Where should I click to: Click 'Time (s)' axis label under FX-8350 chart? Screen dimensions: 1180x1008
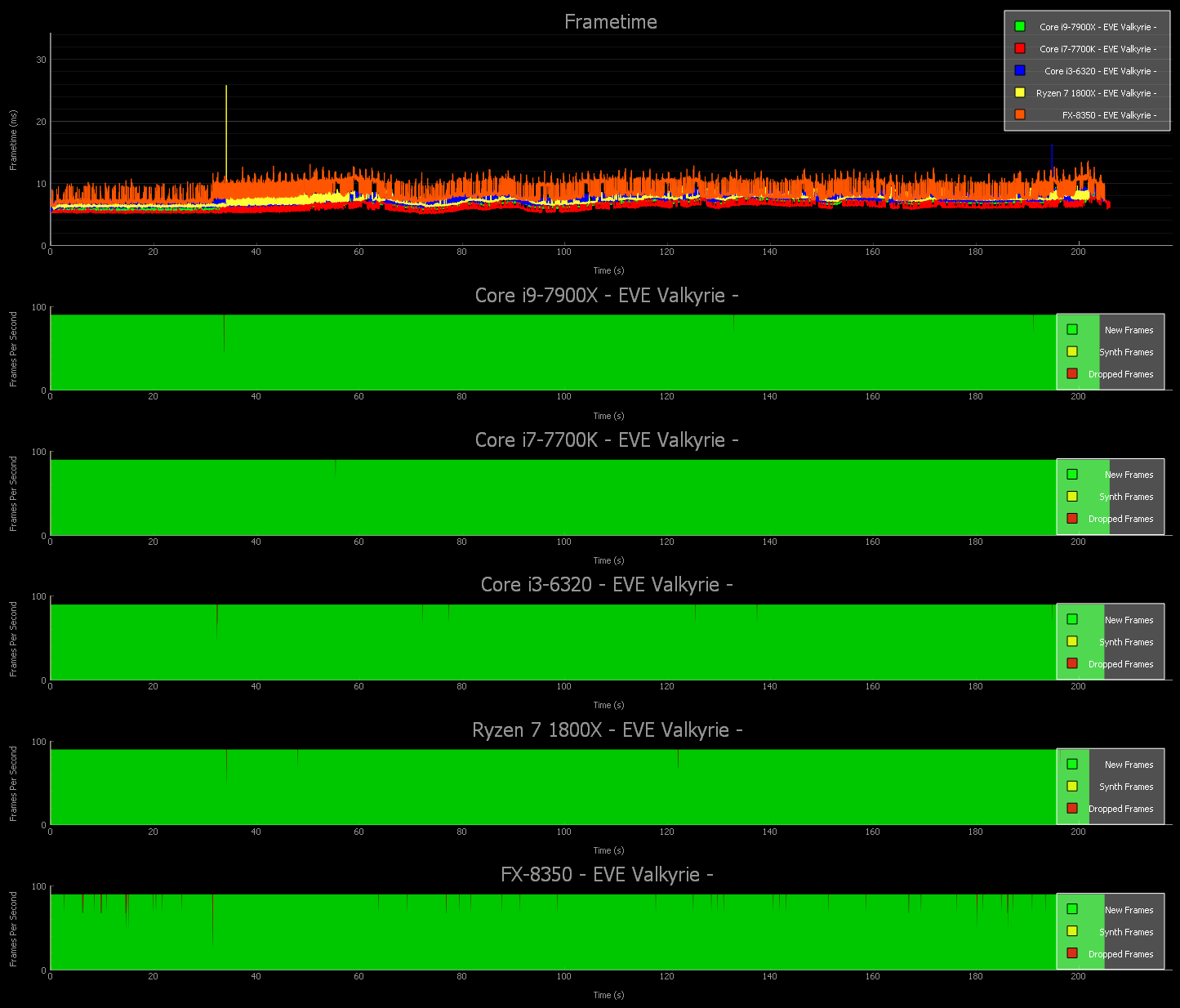point(608,995)
